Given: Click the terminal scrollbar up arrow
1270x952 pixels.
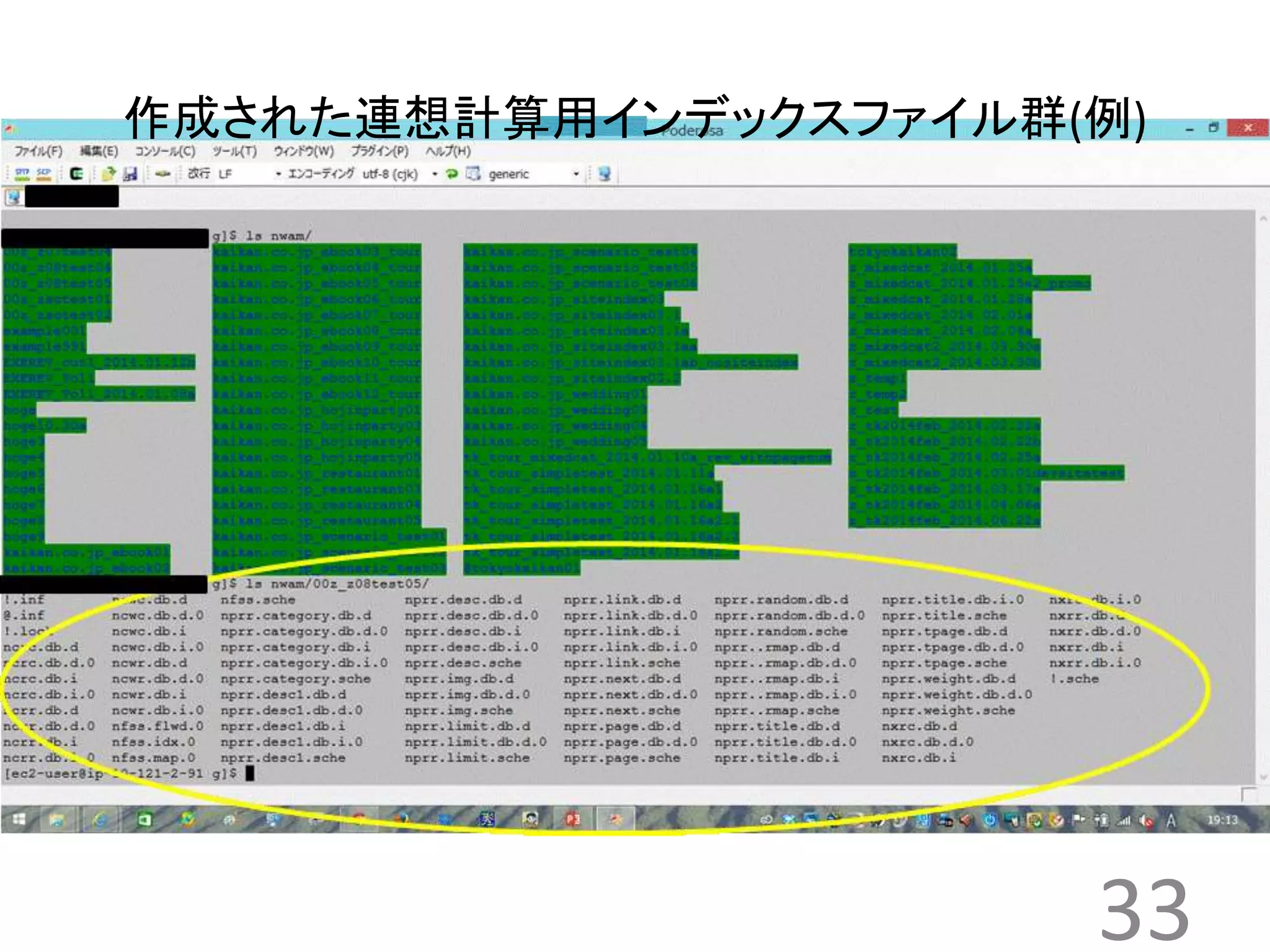Looking at the screenshot, I should (x=1263, y=219).
